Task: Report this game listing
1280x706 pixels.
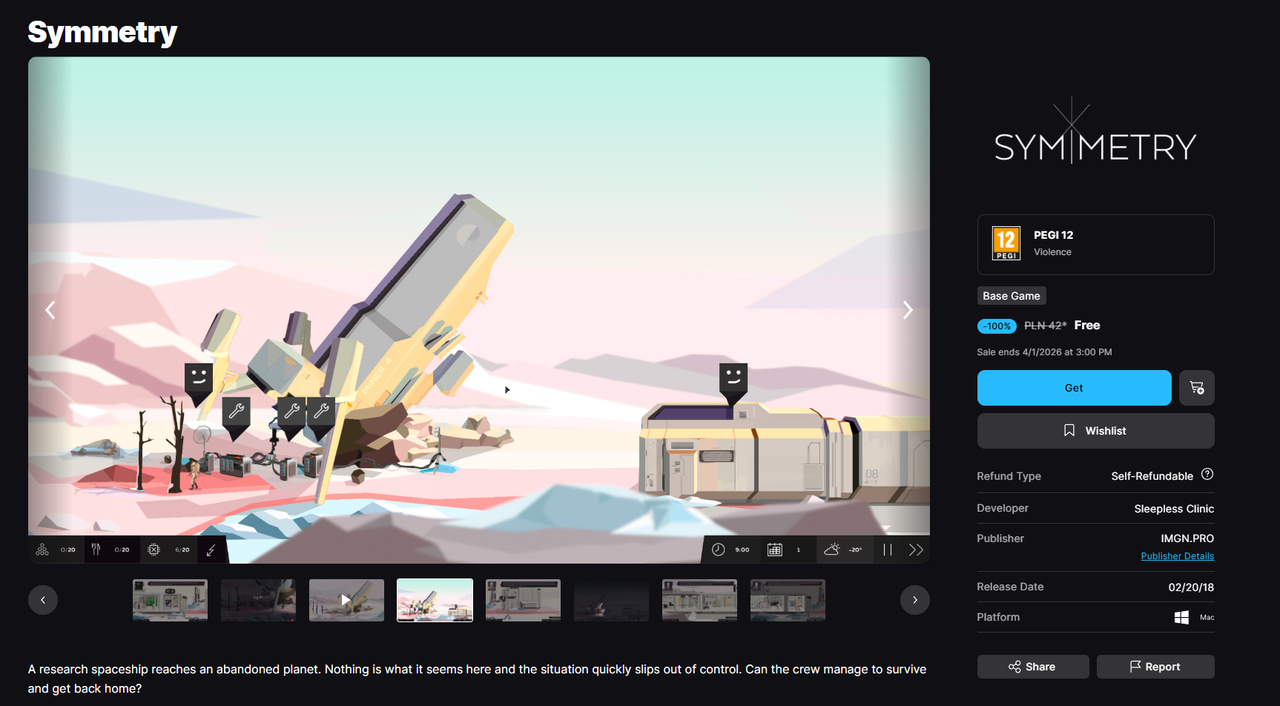Action: click(x=1156, y=667)
